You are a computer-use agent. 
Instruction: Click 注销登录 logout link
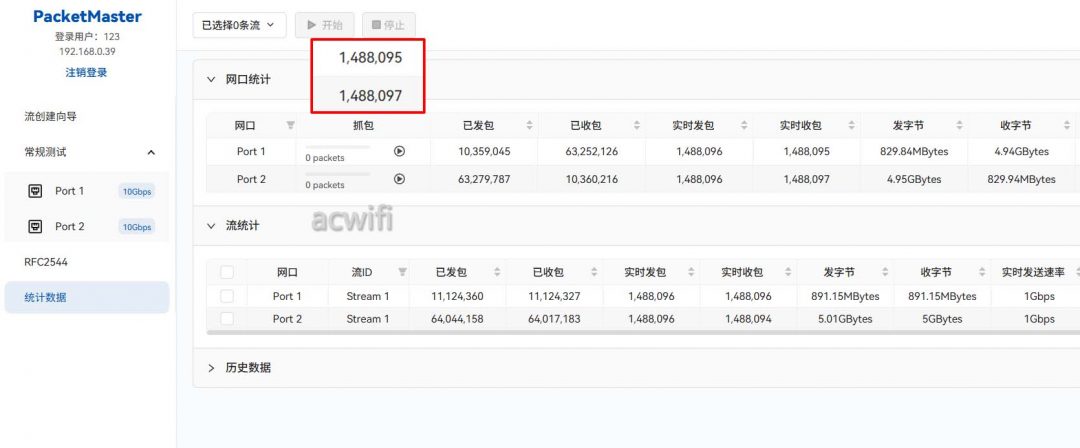[86, 72]
